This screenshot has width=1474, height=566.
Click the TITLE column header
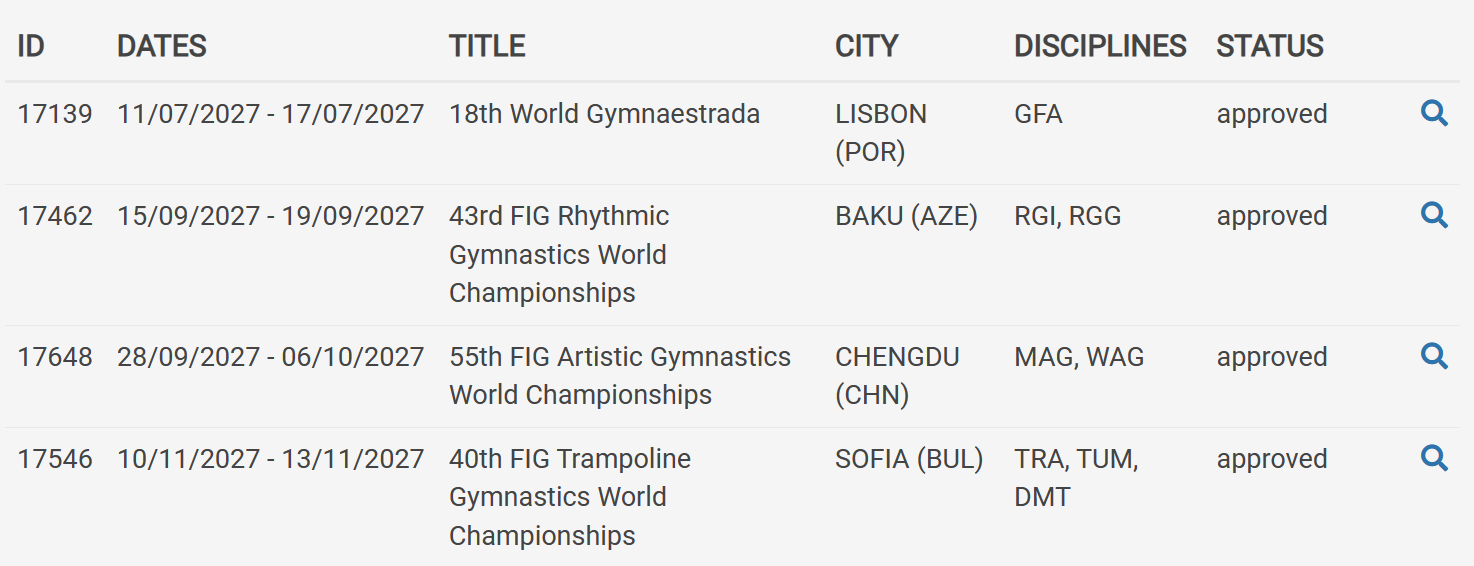487,46
